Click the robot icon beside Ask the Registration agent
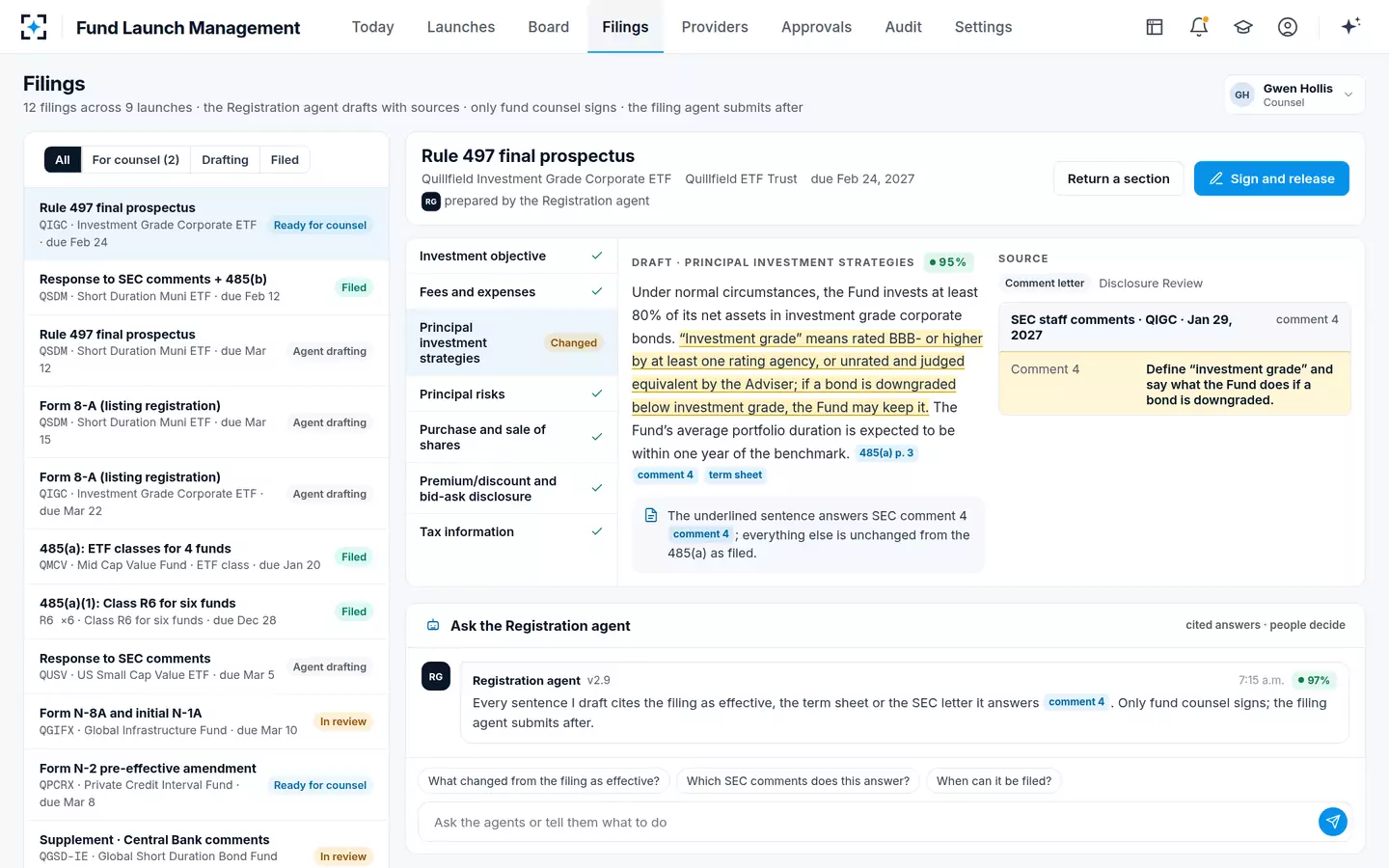 [433, 626]
